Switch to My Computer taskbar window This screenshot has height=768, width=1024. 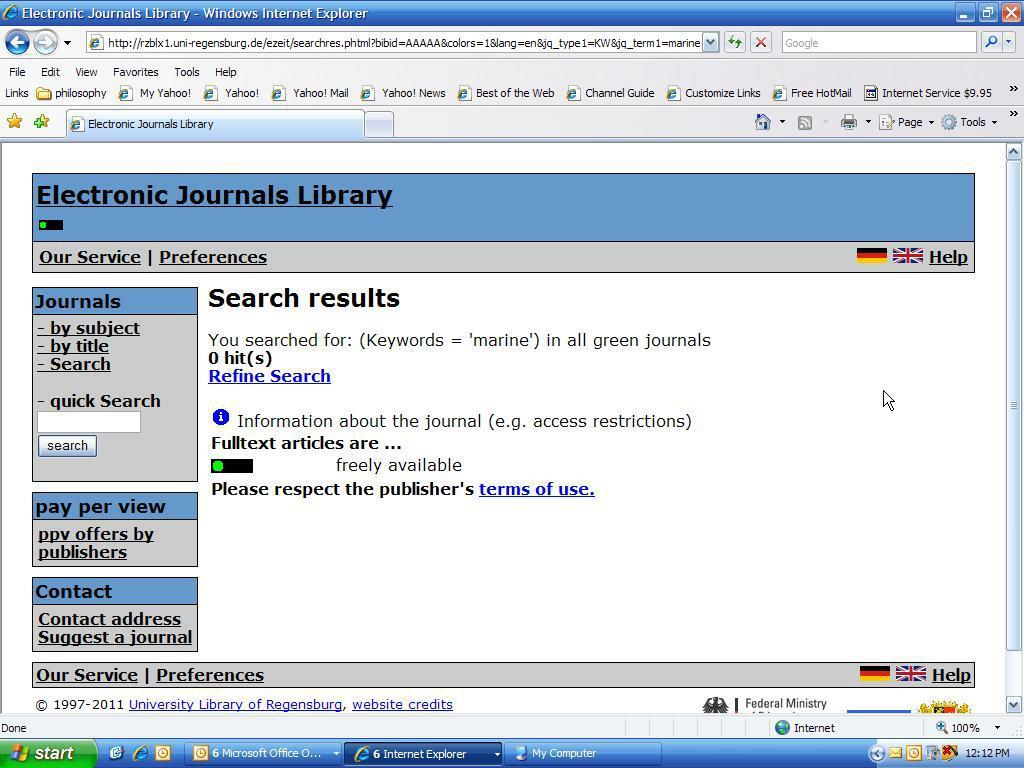584,754
